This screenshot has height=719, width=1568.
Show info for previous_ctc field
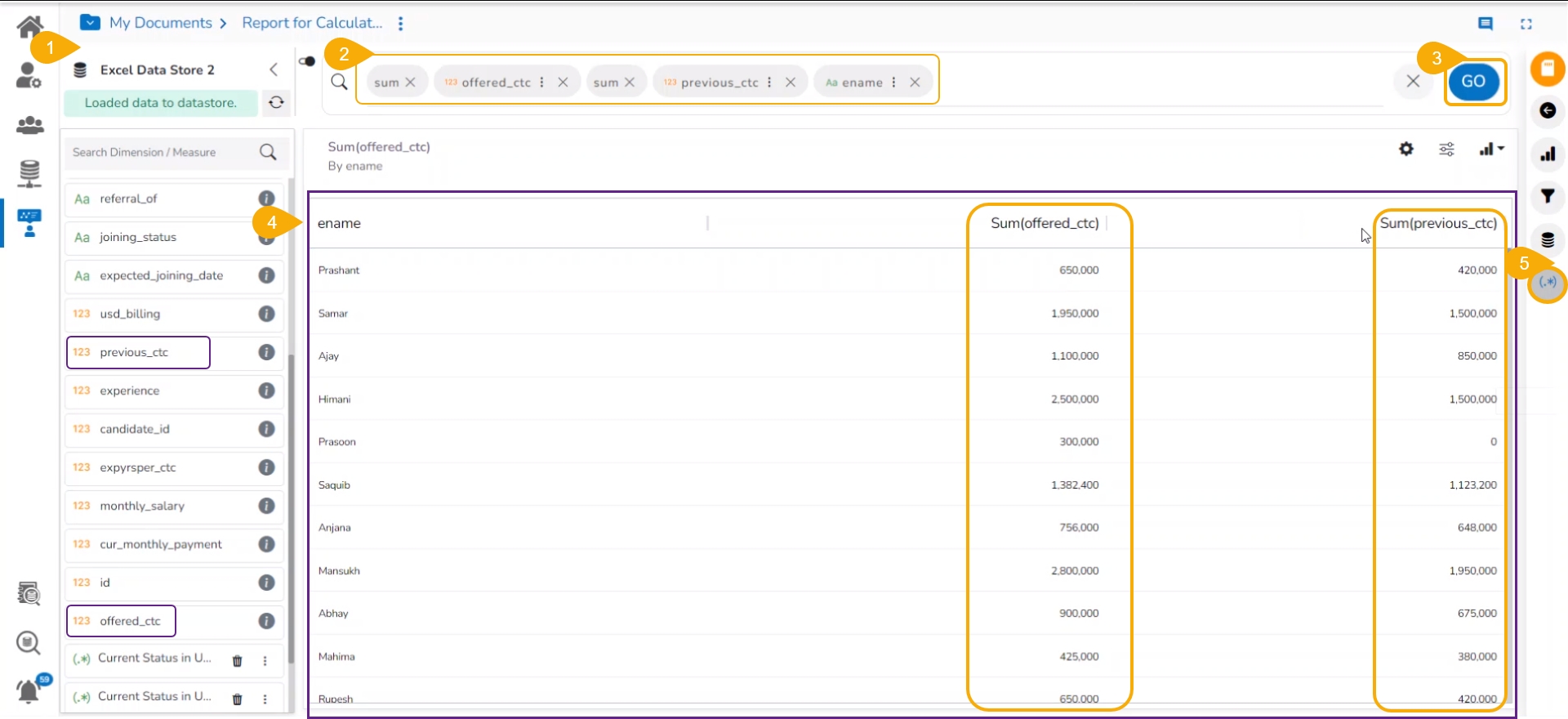pyautogui.click(x=266, y=352)
